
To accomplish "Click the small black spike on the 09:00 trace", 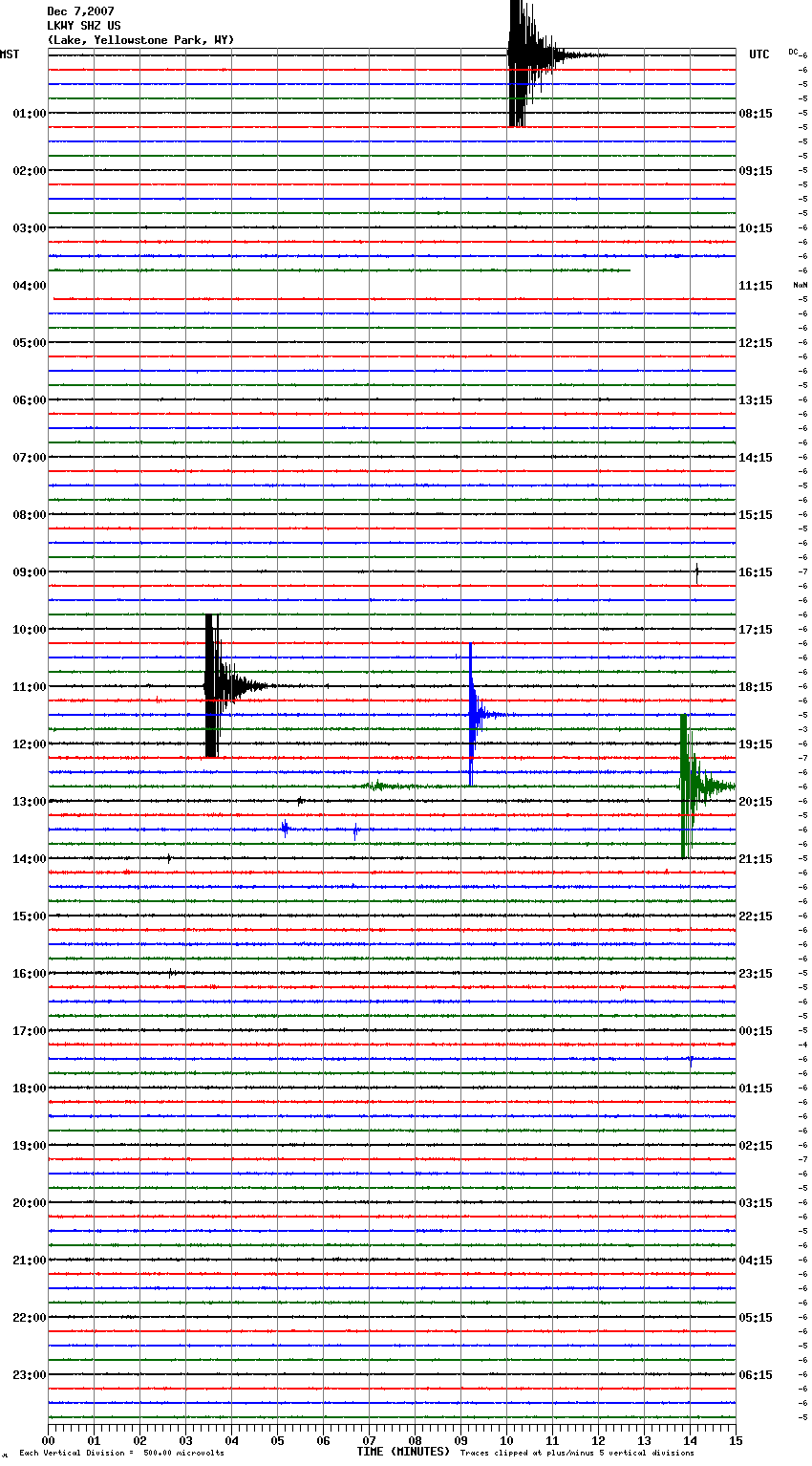I will [696, 573].
